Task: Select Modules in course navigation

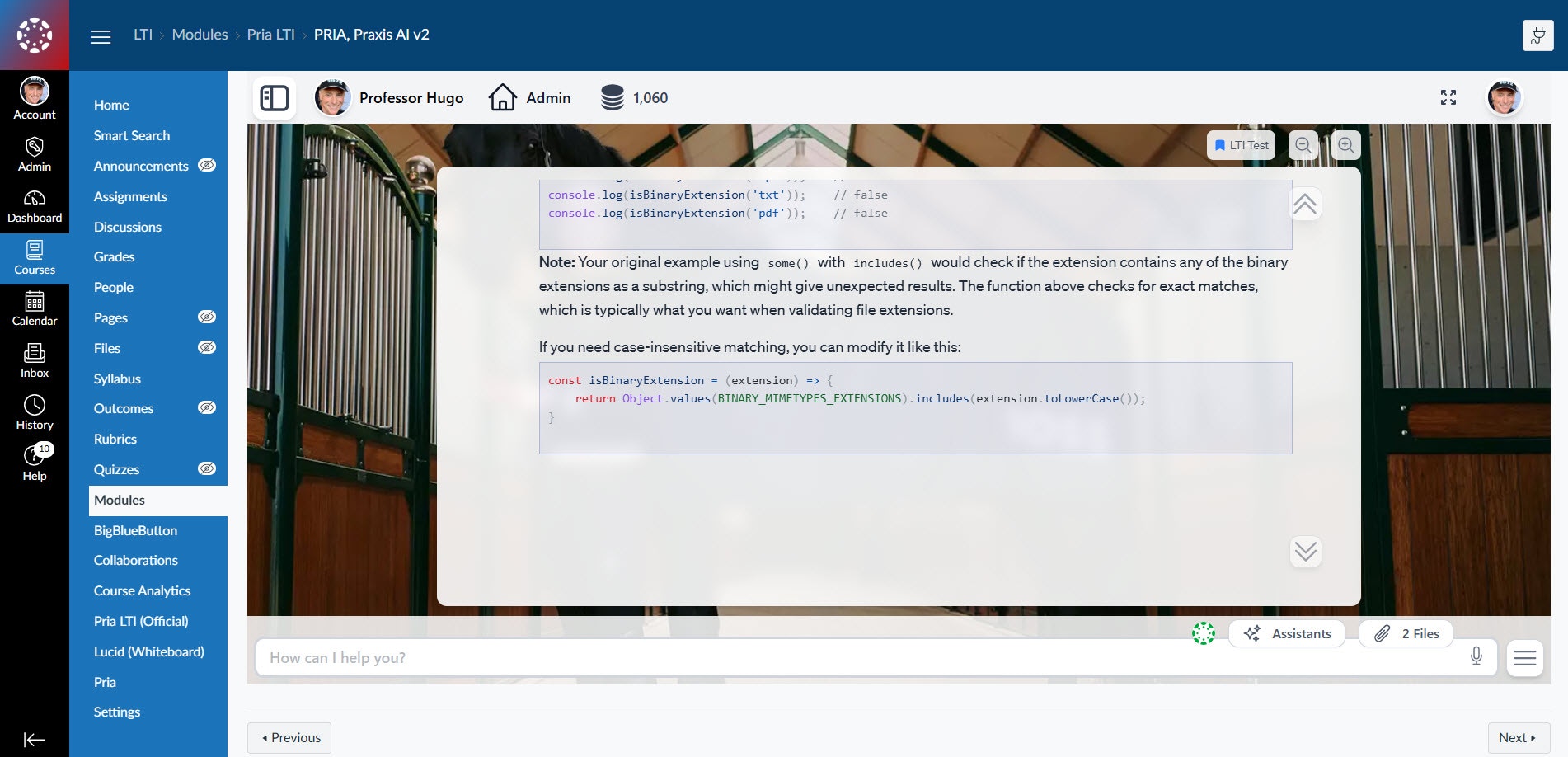Action: pyautogui.click(x=158, y=501)
